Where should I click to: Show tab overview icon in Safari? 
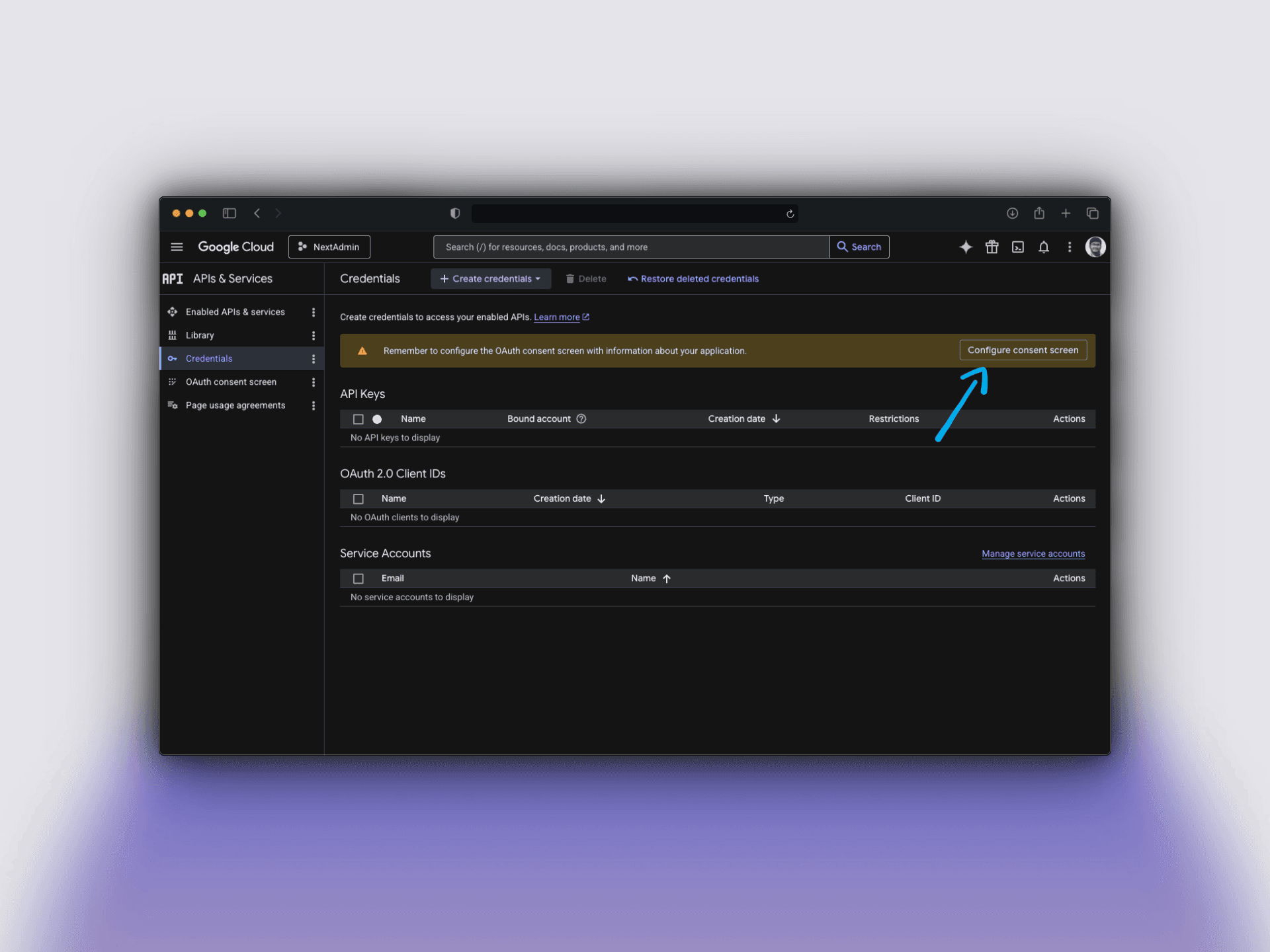[x=1093, y=213]
